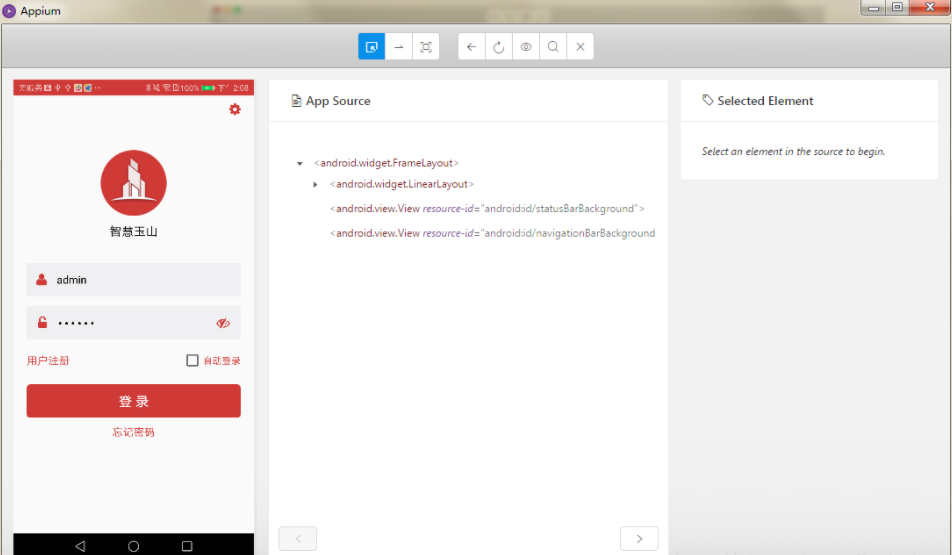Click the admin username field

pos(134,279)
